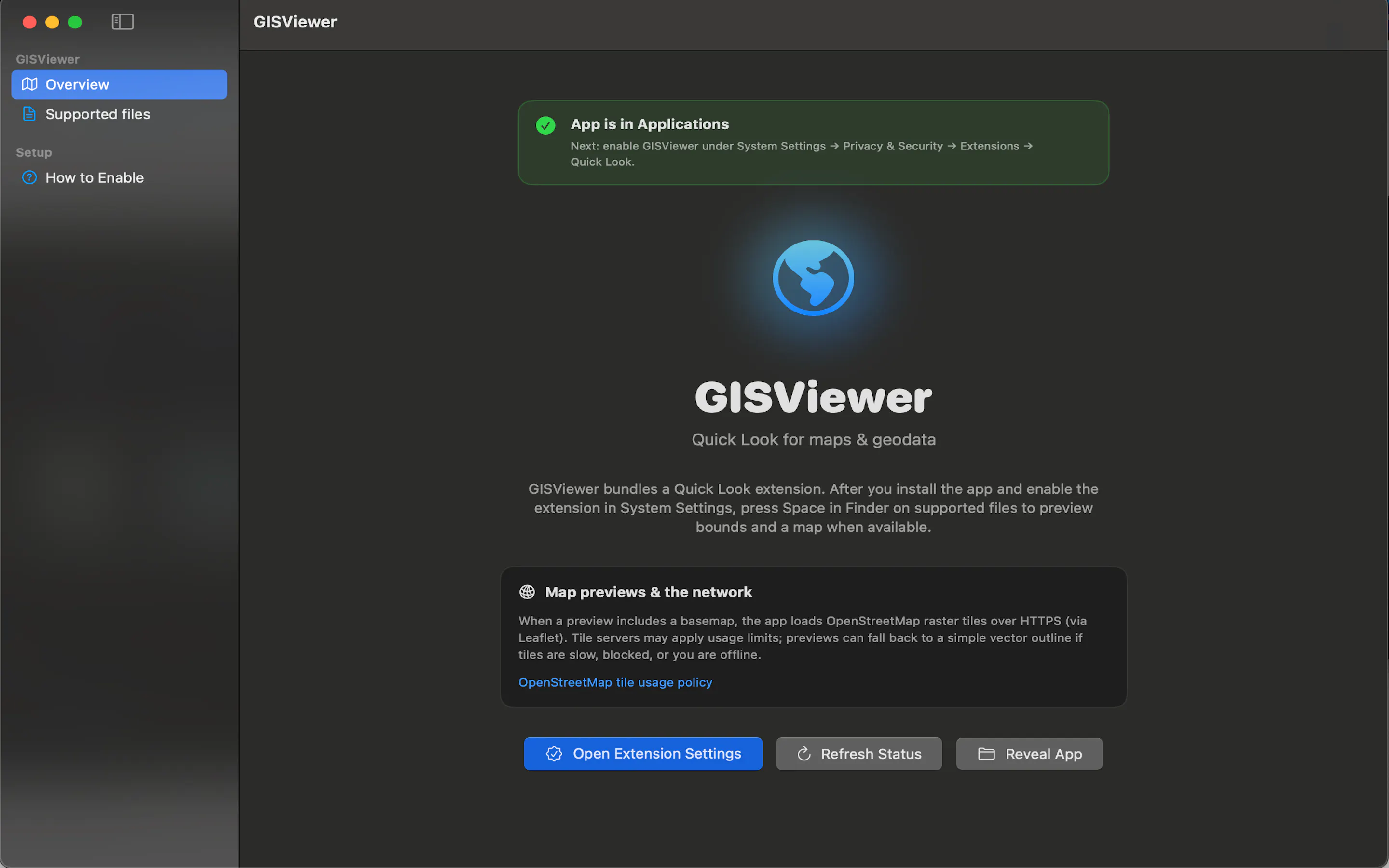Image resolution: width=1389 pixels, height=868 pixels.
Task: Click the Refresh Status button
Action: (858, 753)
